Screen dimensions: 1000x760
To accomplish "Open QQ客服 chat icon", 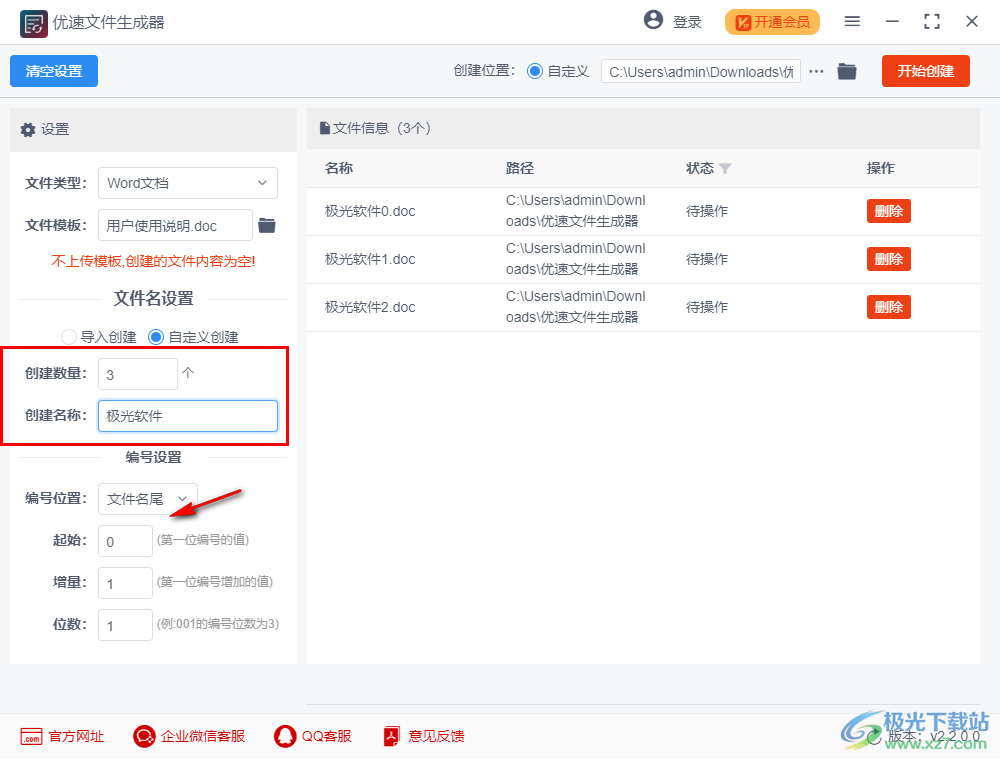I will pyautogui.click(x=284, y=736).
